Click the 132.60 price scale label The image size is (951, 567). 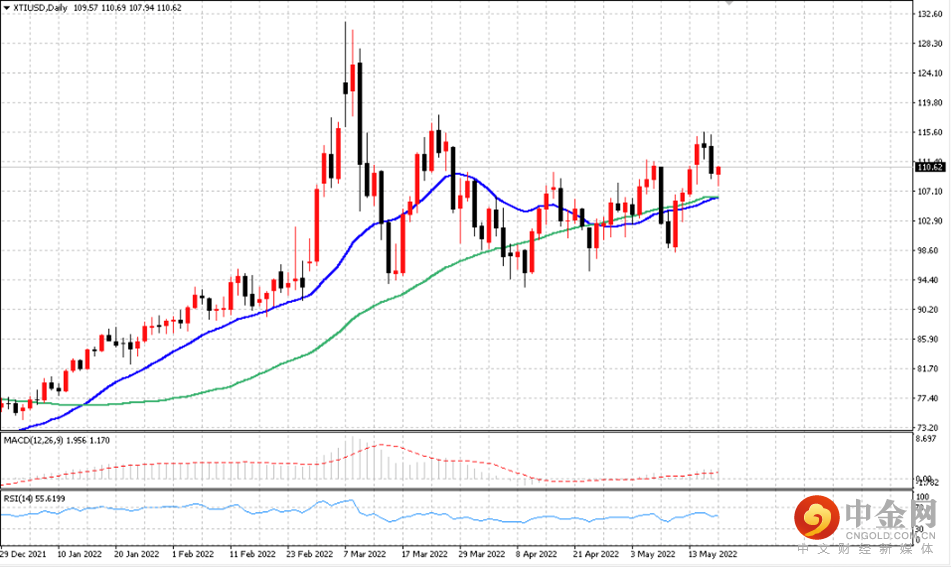pyautogui.click(x=929, y=15)
